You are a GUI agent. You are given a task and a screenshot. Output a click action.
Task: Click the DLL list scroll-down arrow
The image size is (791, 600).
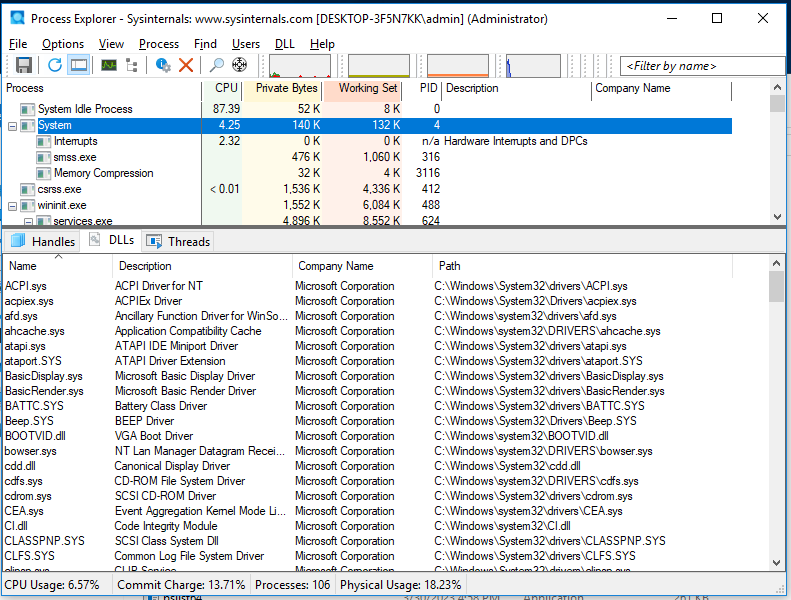coord(777,563)
